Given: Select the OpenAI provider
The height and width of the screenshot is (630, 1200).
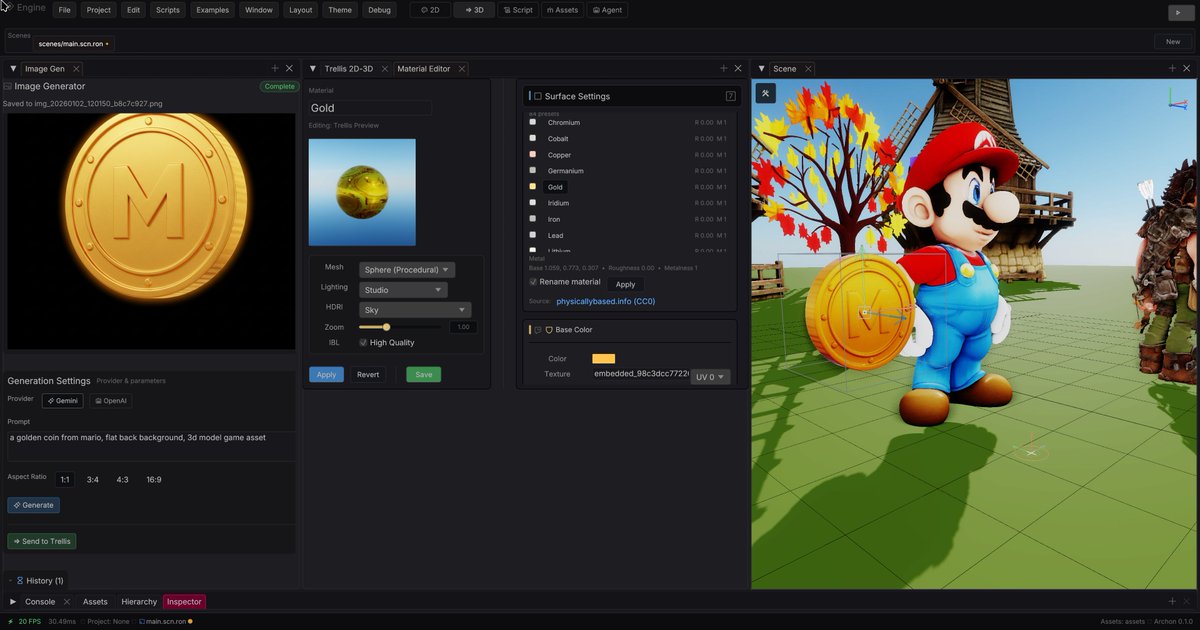Looking at the screenshot, I should (110, 400).
